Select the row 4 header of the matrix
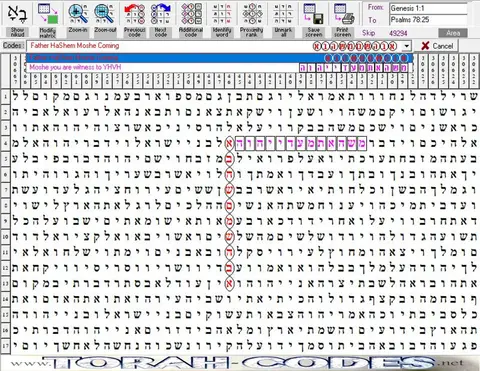480x371 pixels. coord(5,144)
